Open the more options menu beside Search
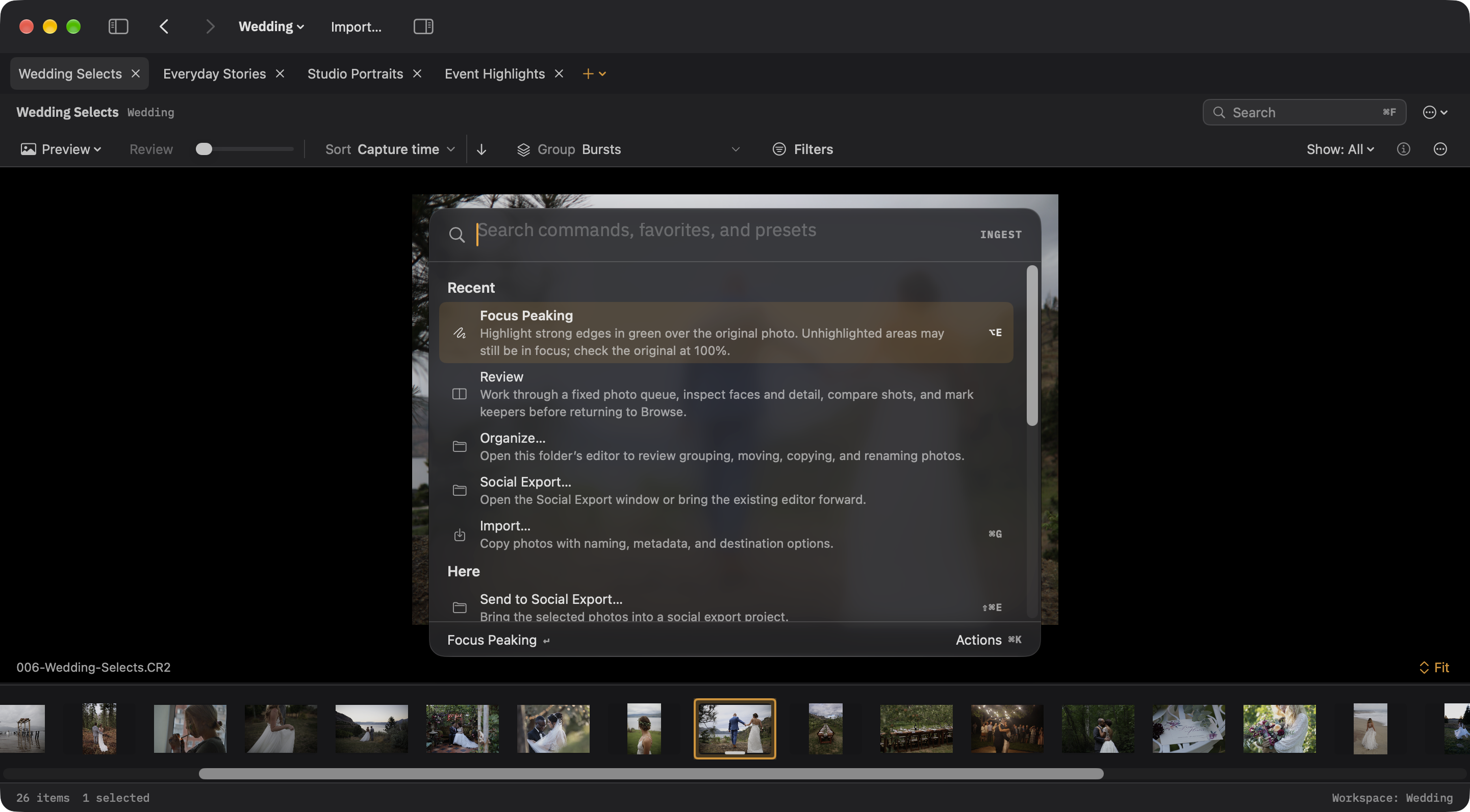This screenshot has width=1470, height=812. (x=1435, y=112)
